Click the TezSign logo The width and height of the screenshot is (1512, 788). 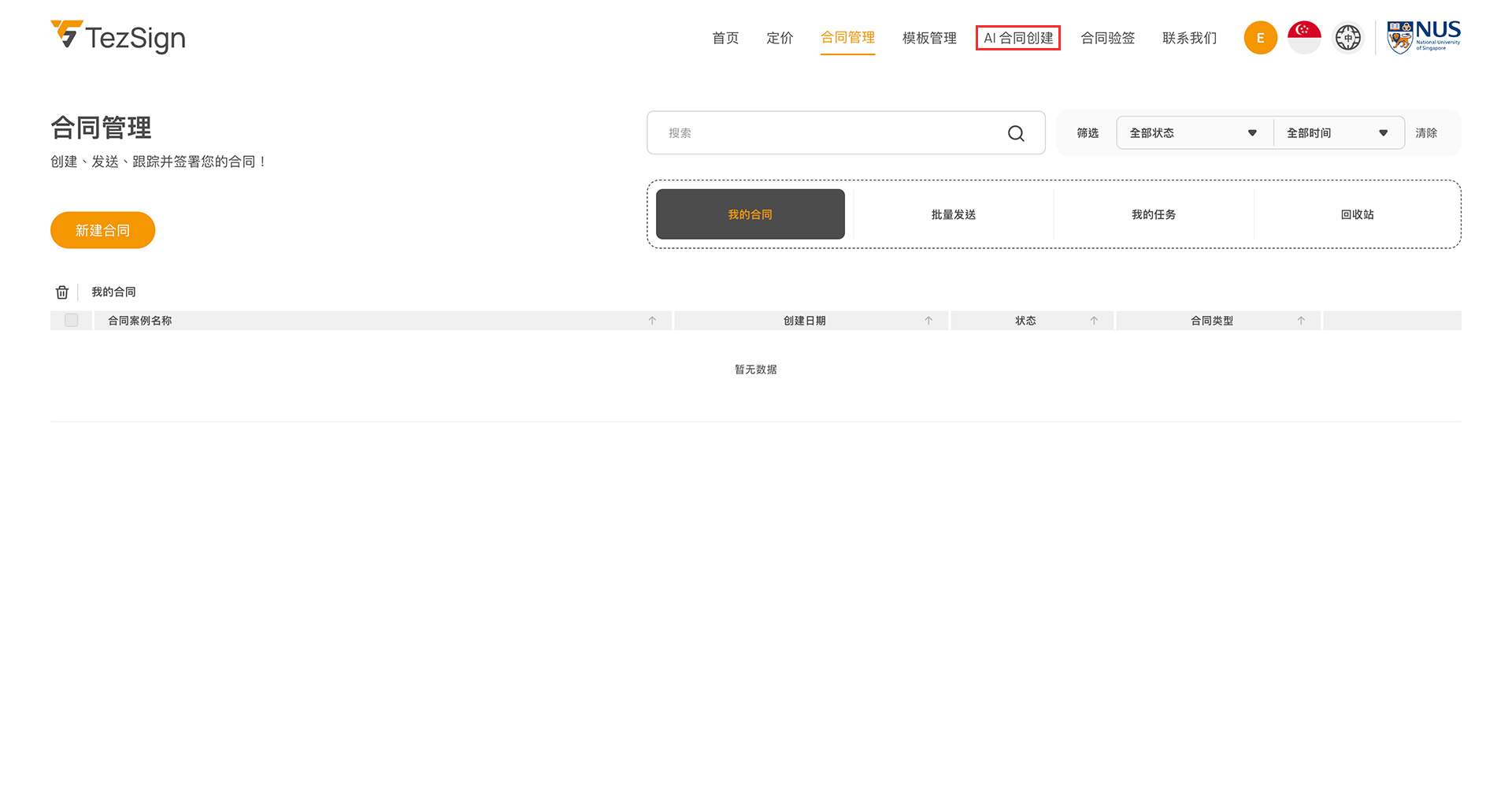[x=118, y=37]
